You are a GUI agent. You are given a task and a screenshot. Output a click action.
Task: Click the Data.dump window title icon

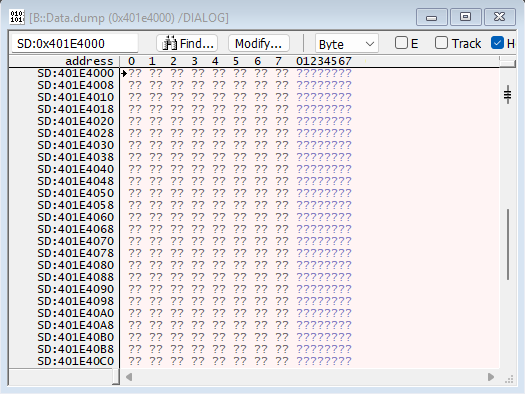pos(17,17)
